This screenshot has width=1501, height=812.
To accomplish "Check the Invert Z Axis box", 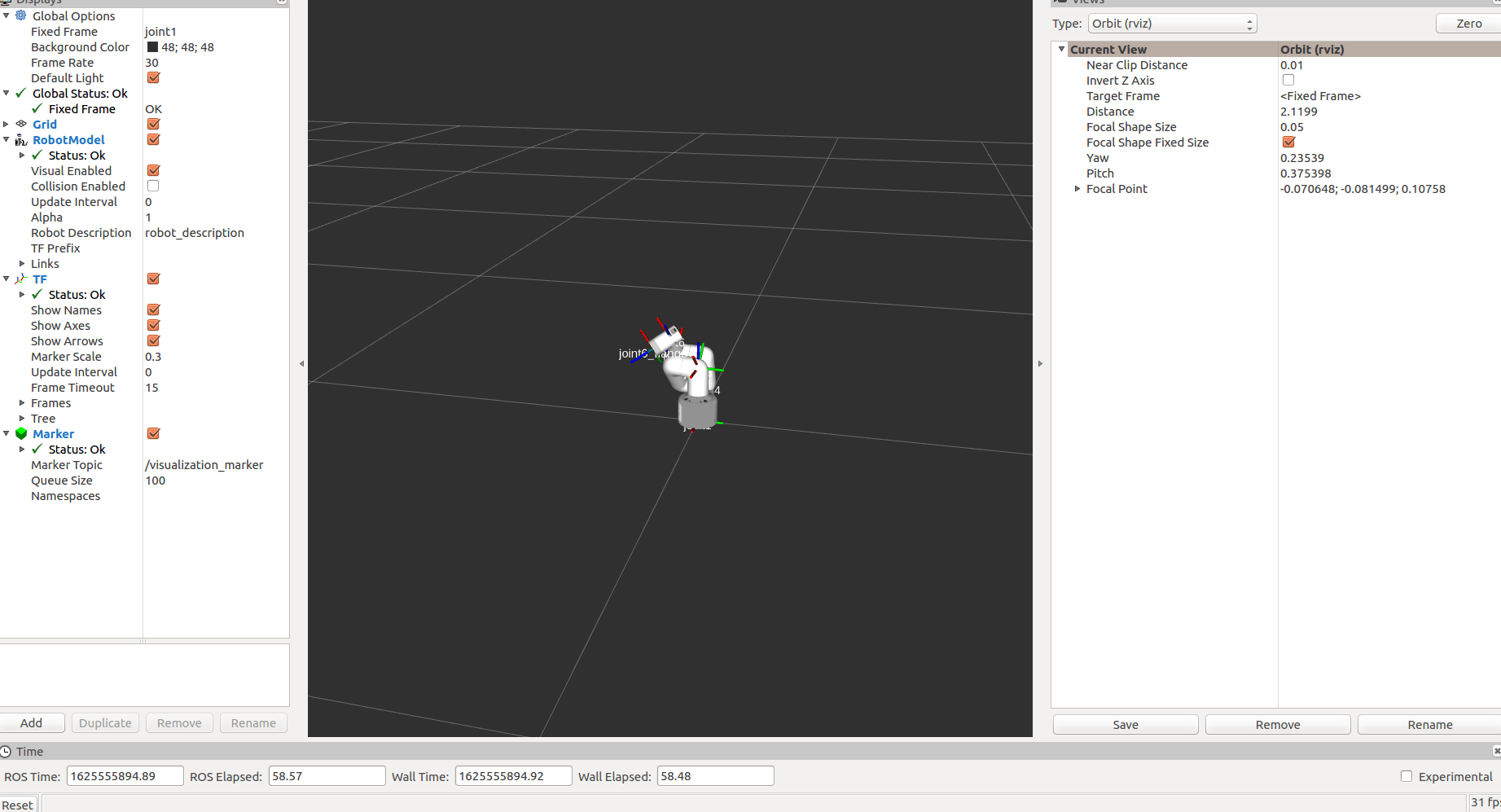I will [1288, 81].
